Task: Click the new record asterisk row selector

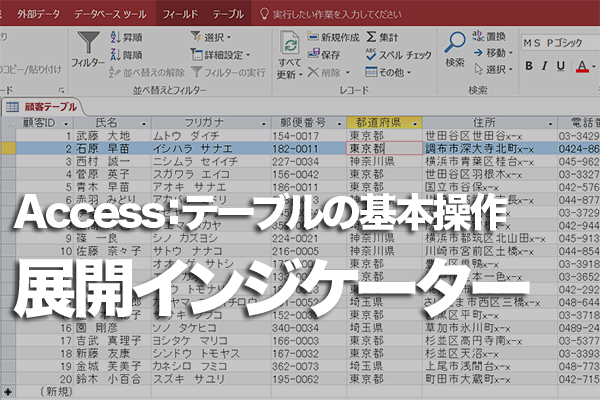Action: 8,392
